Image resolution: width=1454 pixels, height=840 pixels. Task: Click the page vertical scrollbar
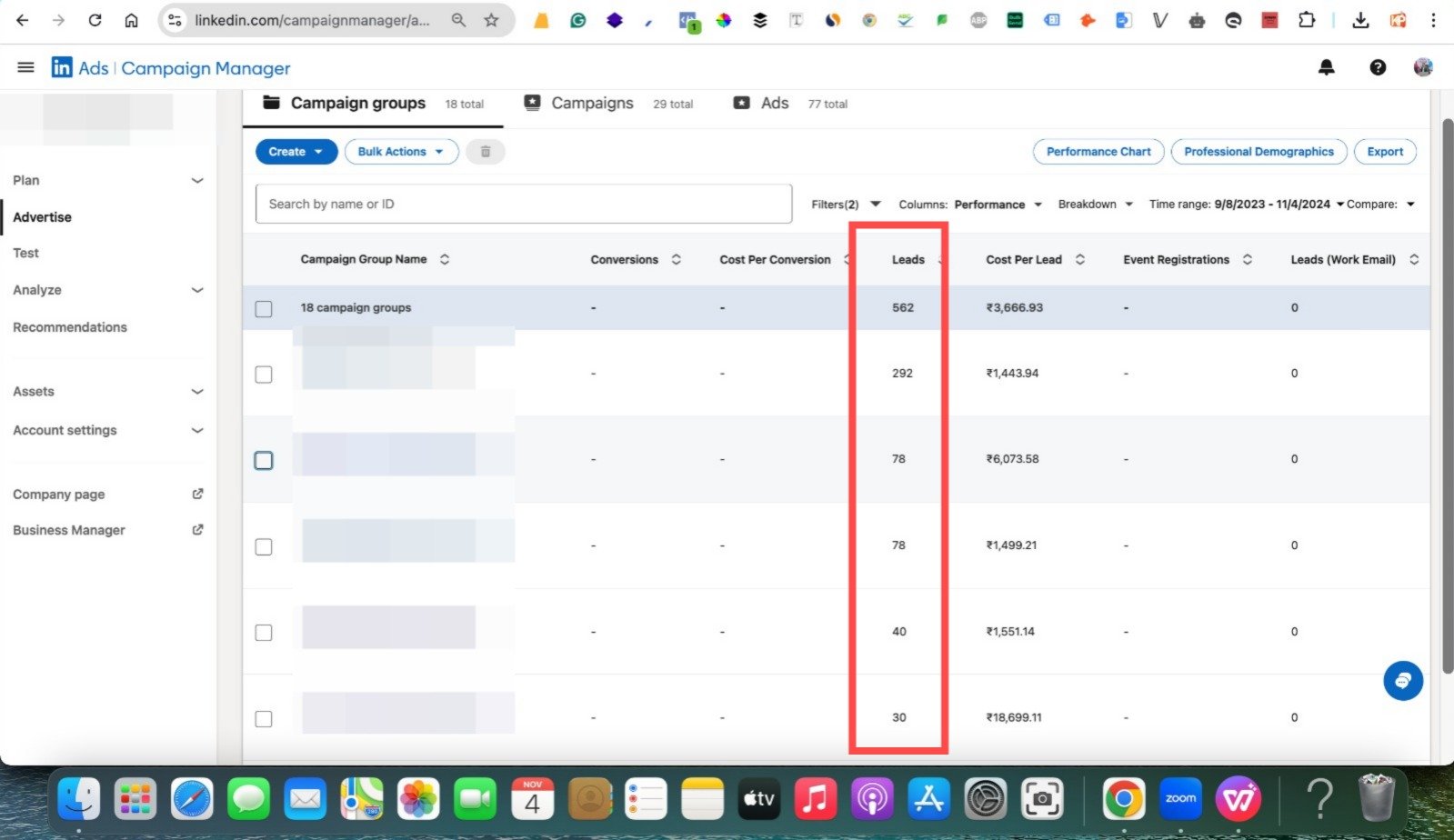(x=1447, y=395)
